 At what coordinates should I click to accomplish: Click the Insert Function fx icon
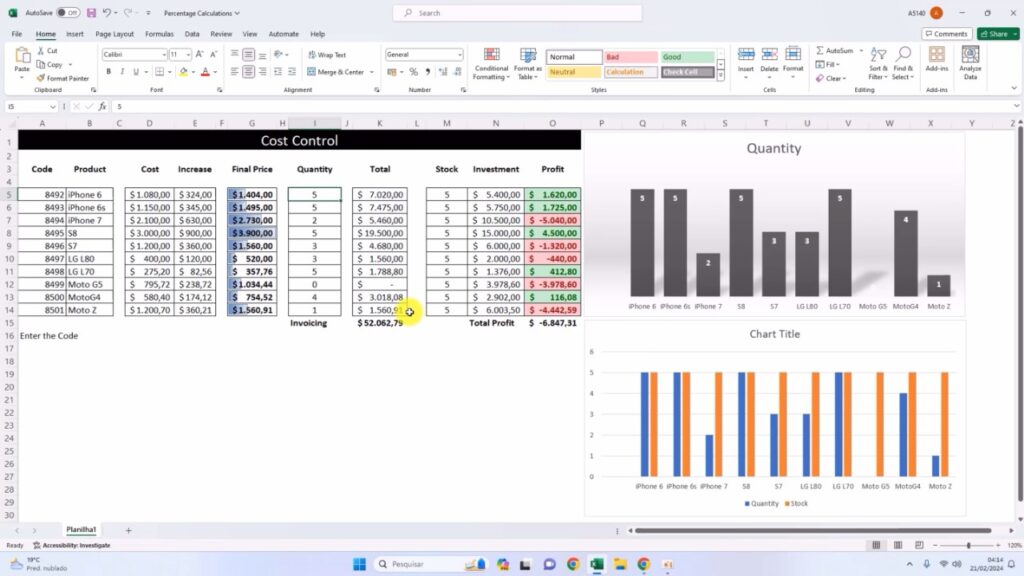(x=103, y=106)
